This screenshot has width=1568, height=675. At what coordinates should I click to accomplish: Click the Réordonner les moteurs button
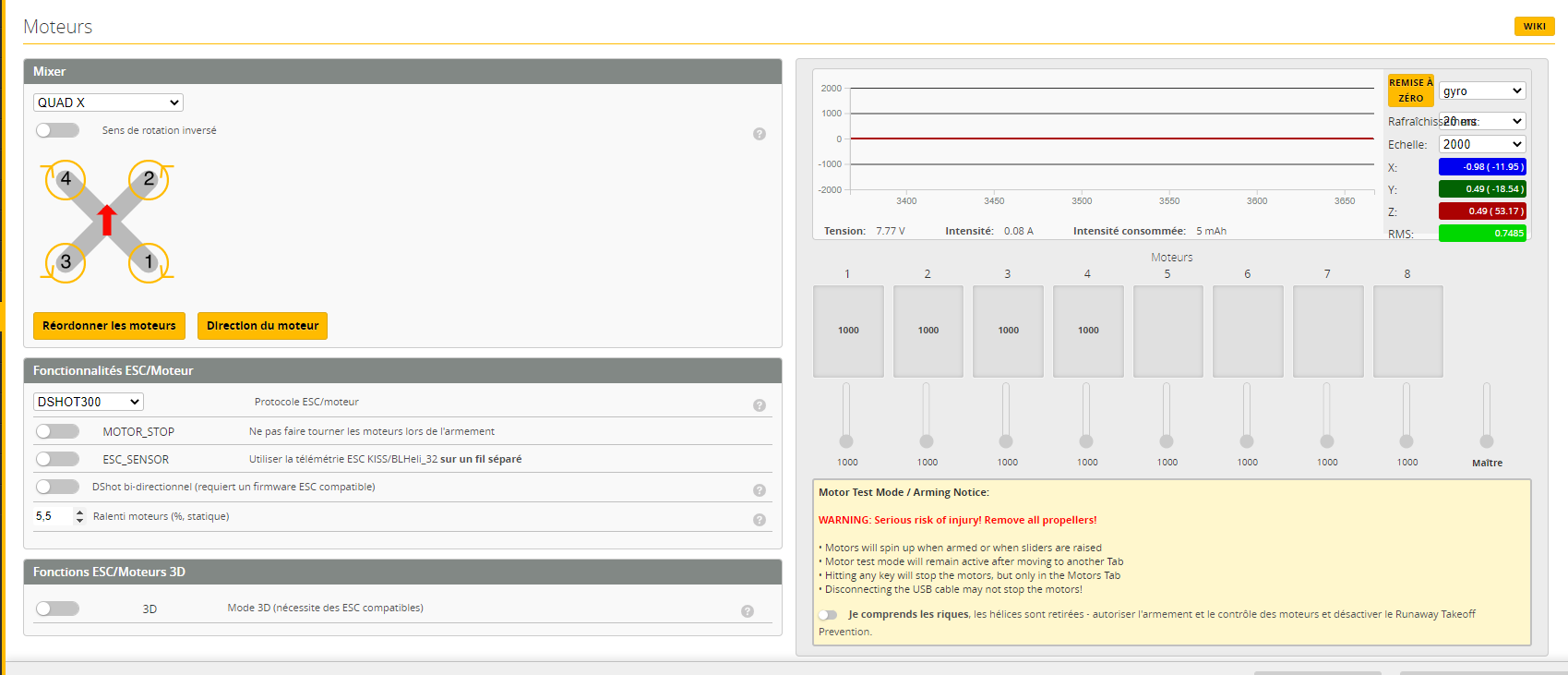(x=109, y=326)
